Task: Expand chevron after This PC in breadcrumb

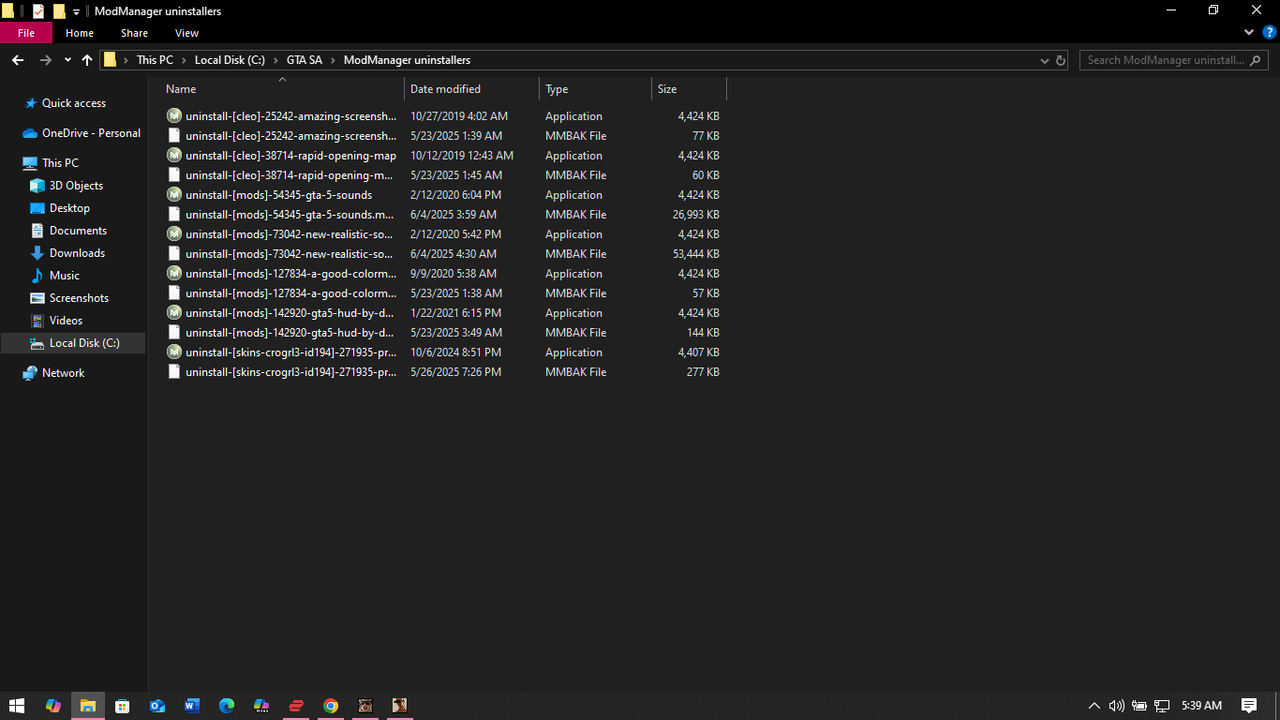Action: (x=184, y=60)
